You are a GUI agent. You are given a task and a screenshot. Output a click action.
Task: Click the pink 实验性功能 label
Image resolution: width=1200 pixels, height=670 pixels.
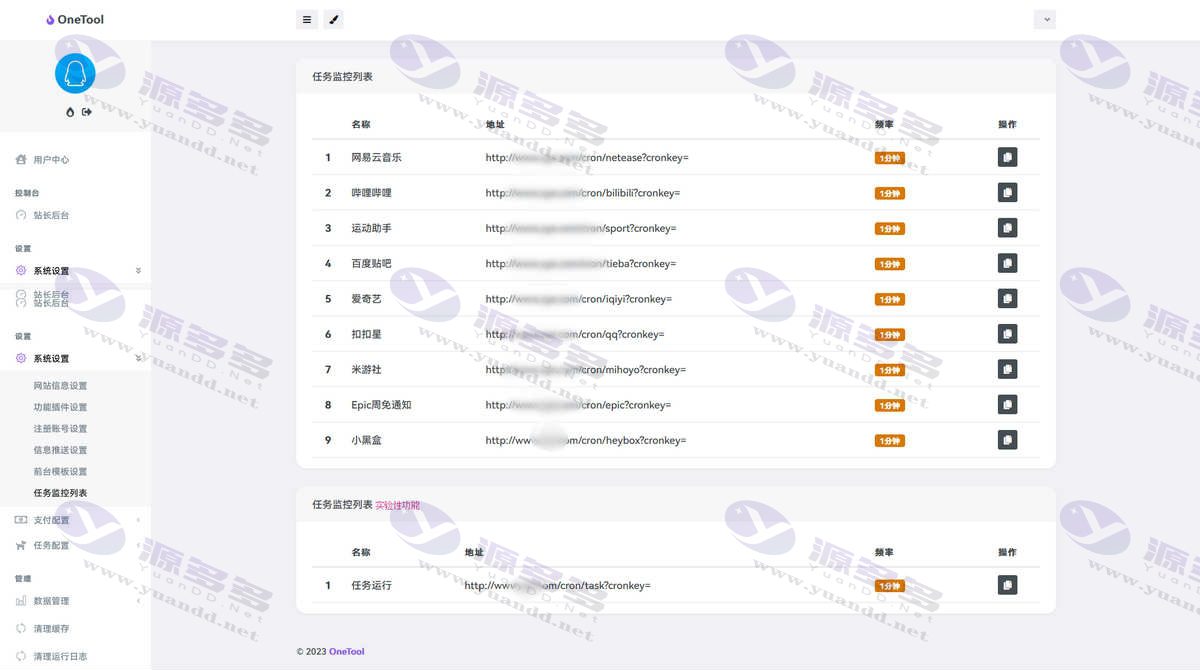click(x=398, y=506)
